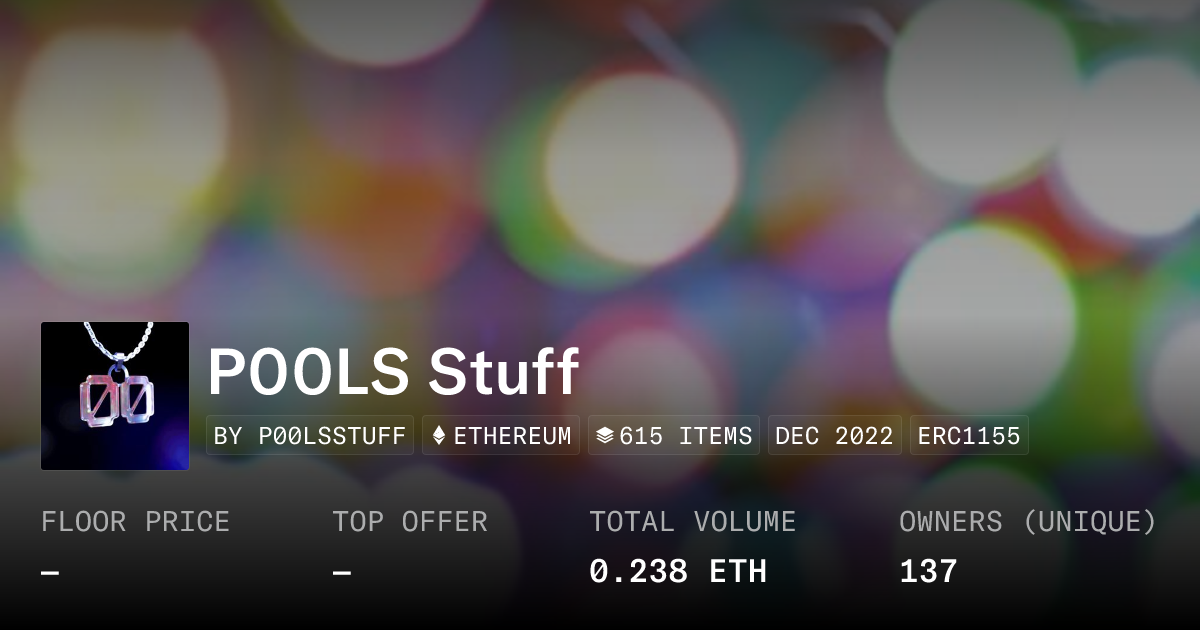Select the DEC 2022 date badge
The height and width of the screenshot is (630, 1200).
coord(835,436)
